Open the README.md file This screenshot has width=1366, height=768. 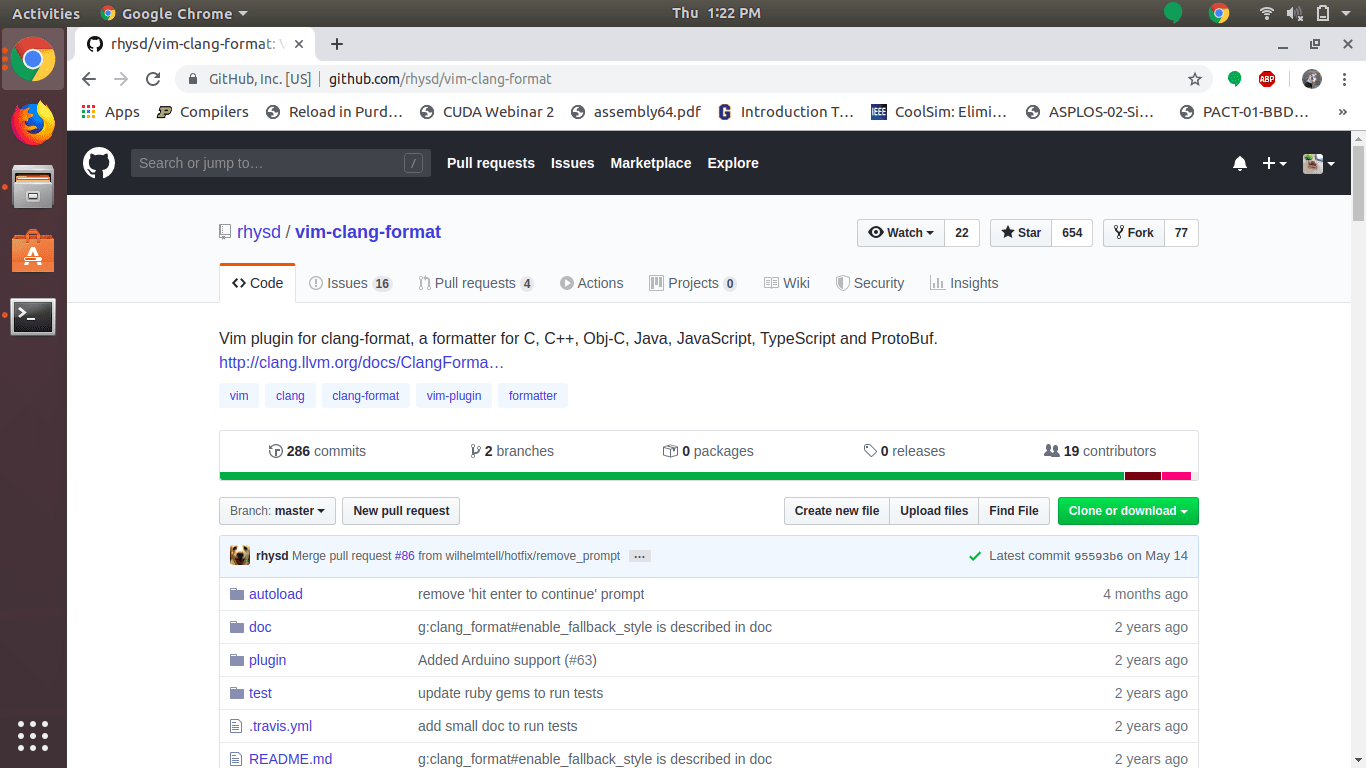click(x=290, y=759)
